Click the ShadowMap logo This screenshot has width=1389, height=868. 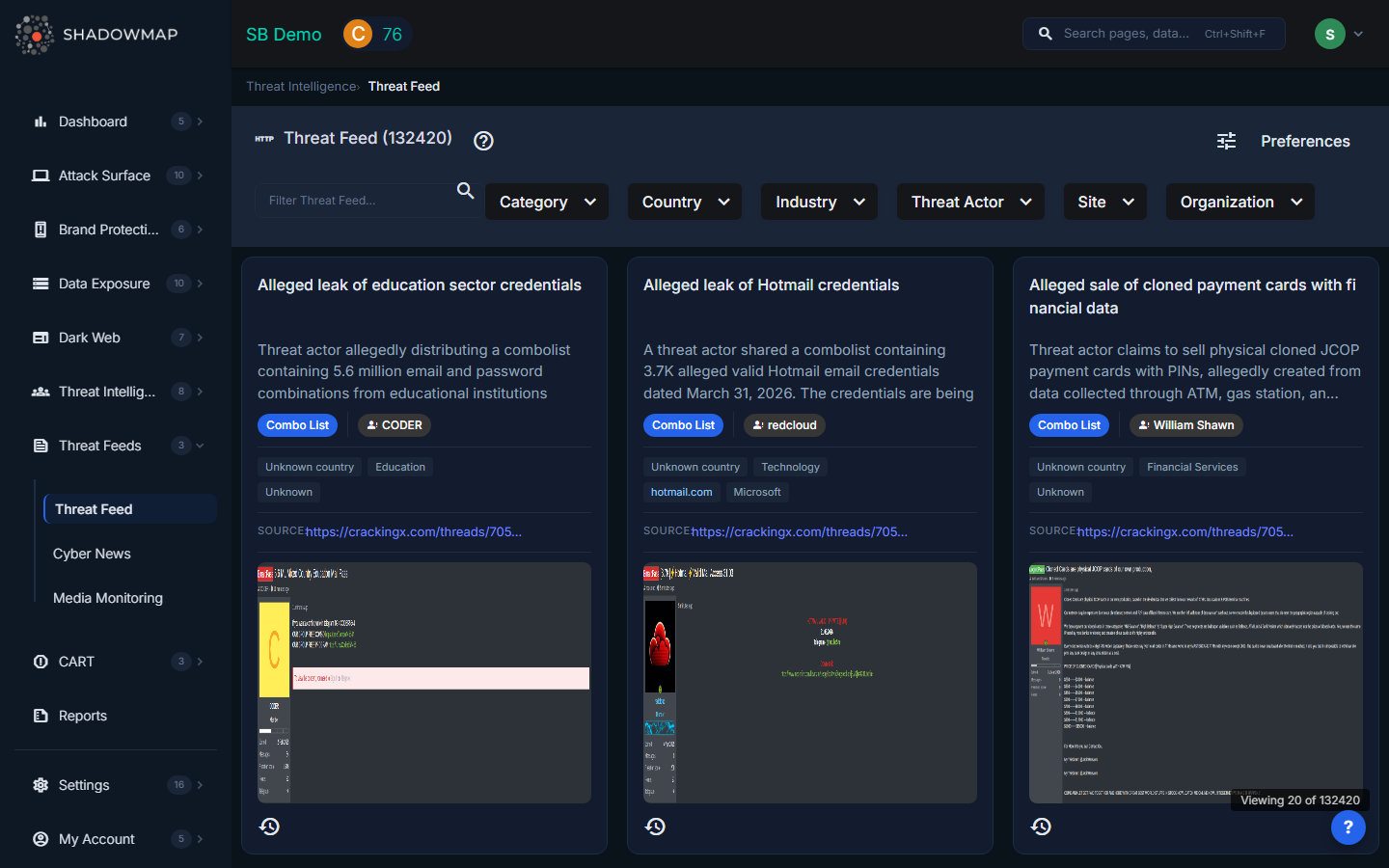point(96,35)
